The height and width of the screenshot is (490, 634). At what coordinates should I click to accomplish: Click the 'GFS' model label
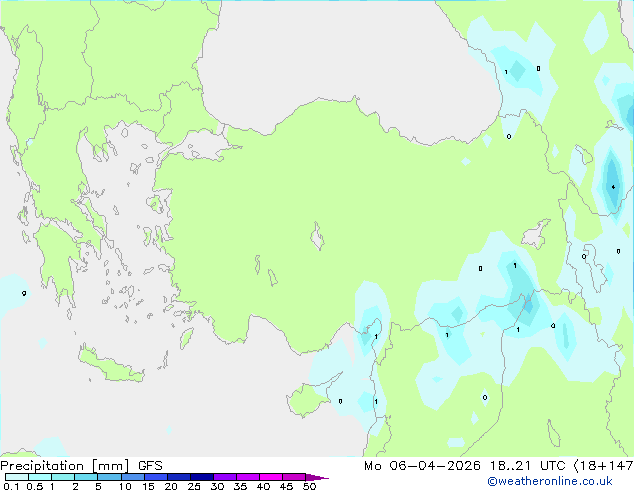point(150,466)
